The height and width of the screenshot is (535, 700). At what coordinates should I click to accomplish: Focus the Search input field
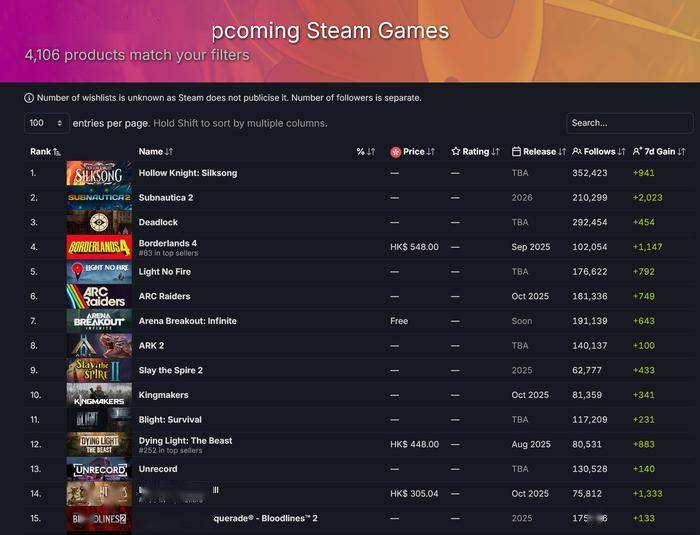pos(629,123)
